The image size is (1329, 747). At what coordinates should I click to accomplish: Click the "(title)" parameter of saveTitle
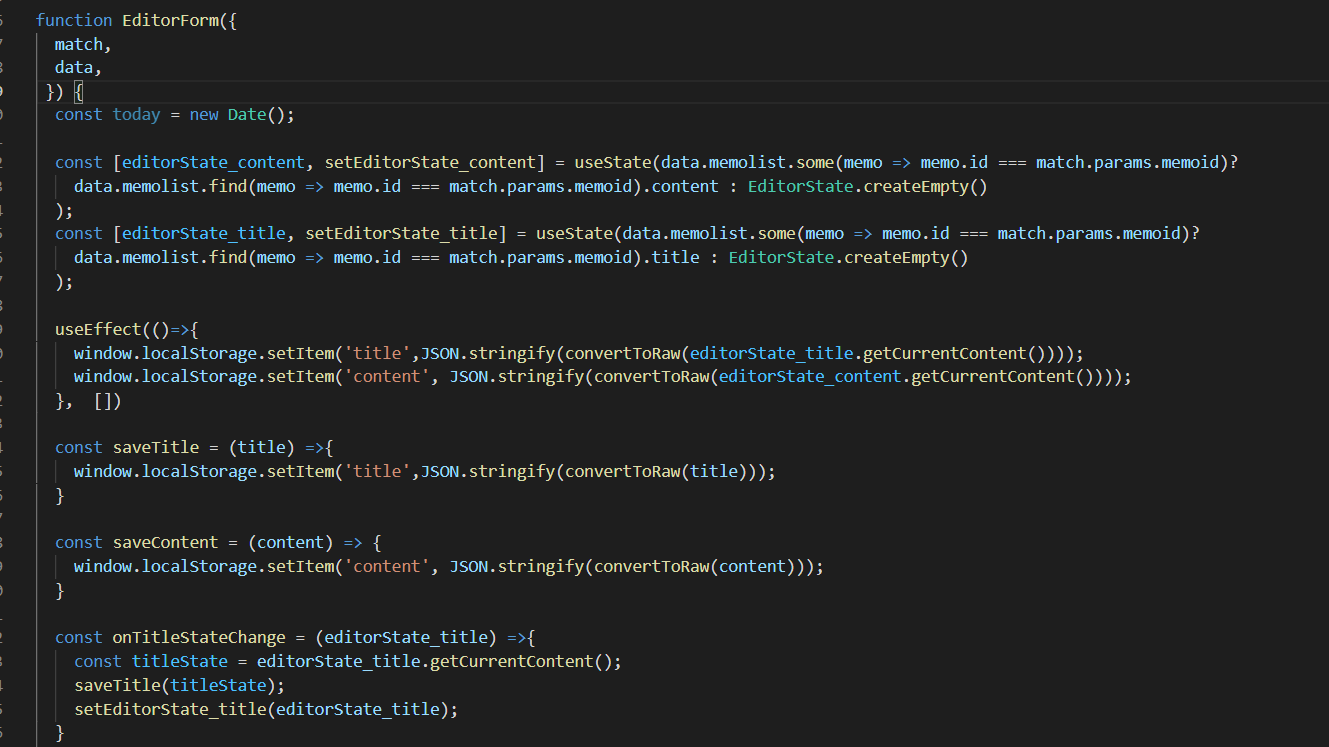(262, 448)
